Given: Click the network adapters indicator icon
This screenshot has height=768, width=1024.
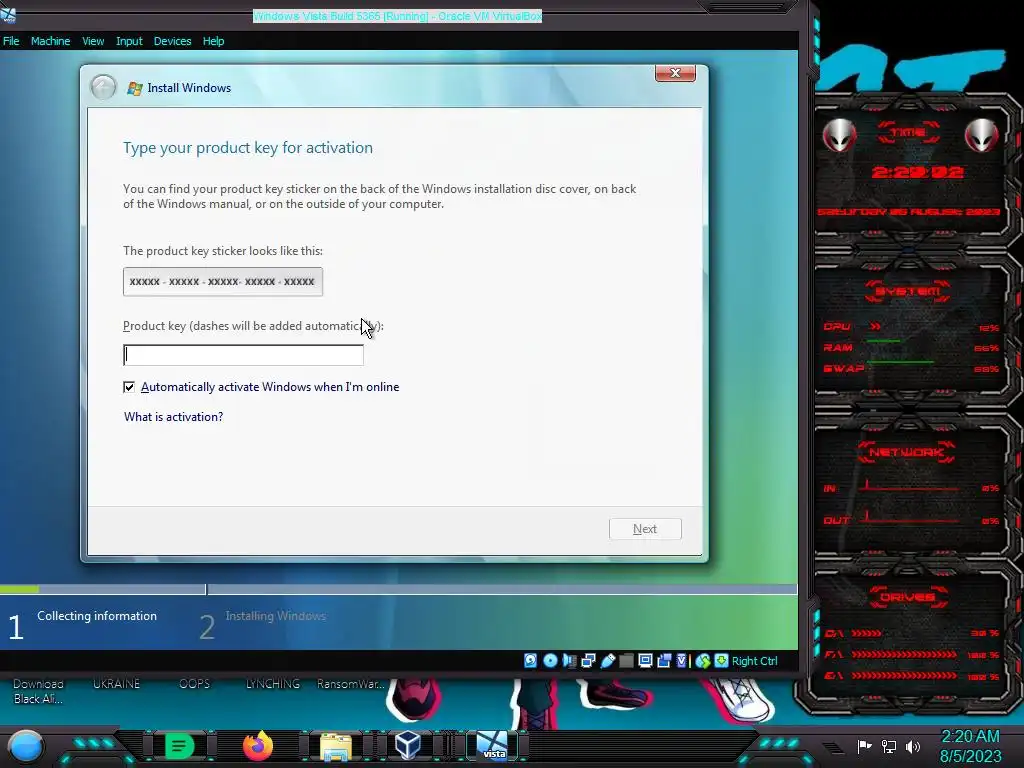Looking at the screenshot, I should coord(588,661).
